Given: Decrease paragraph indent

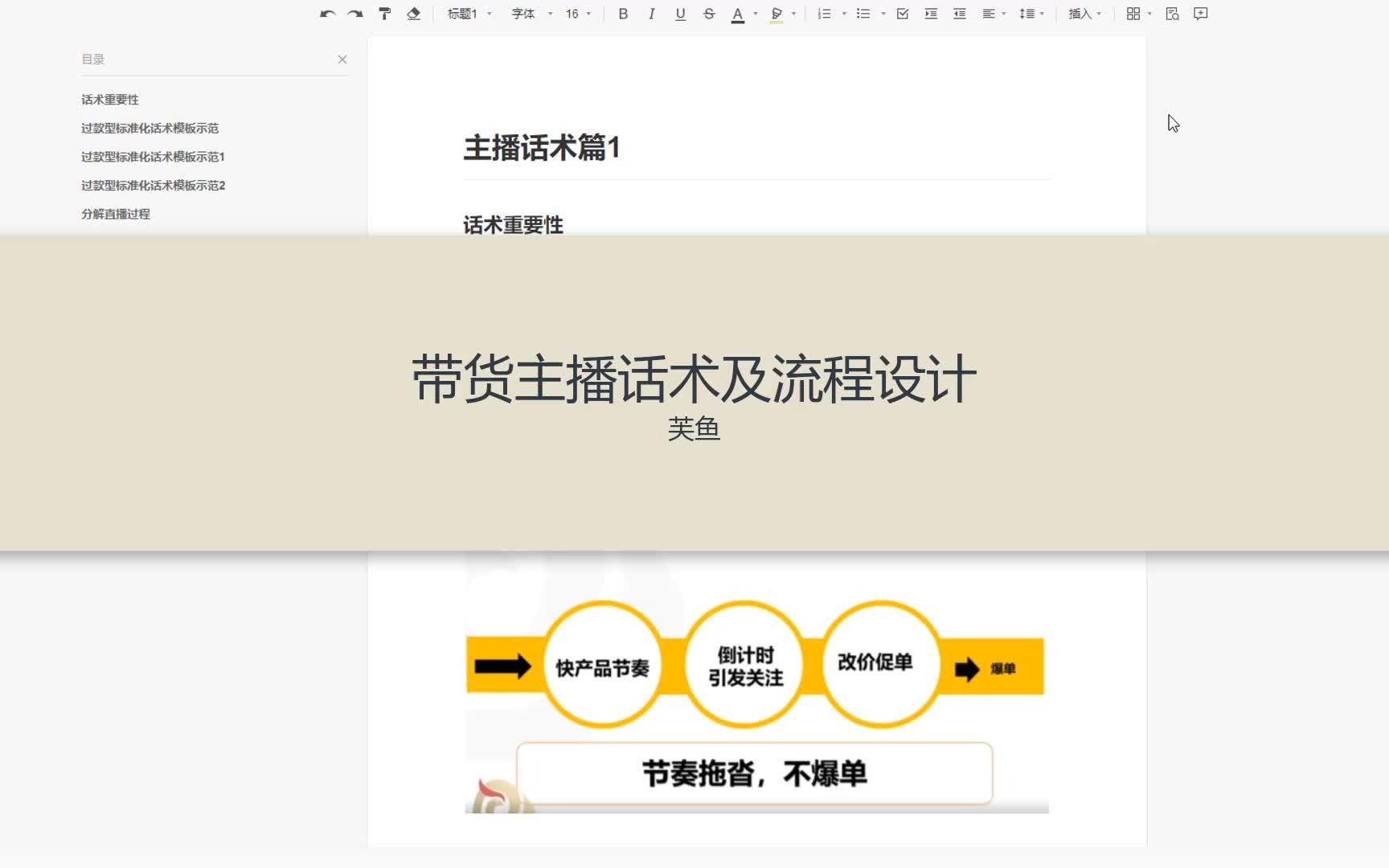Looking at the screenshot, I should point(960,14).
